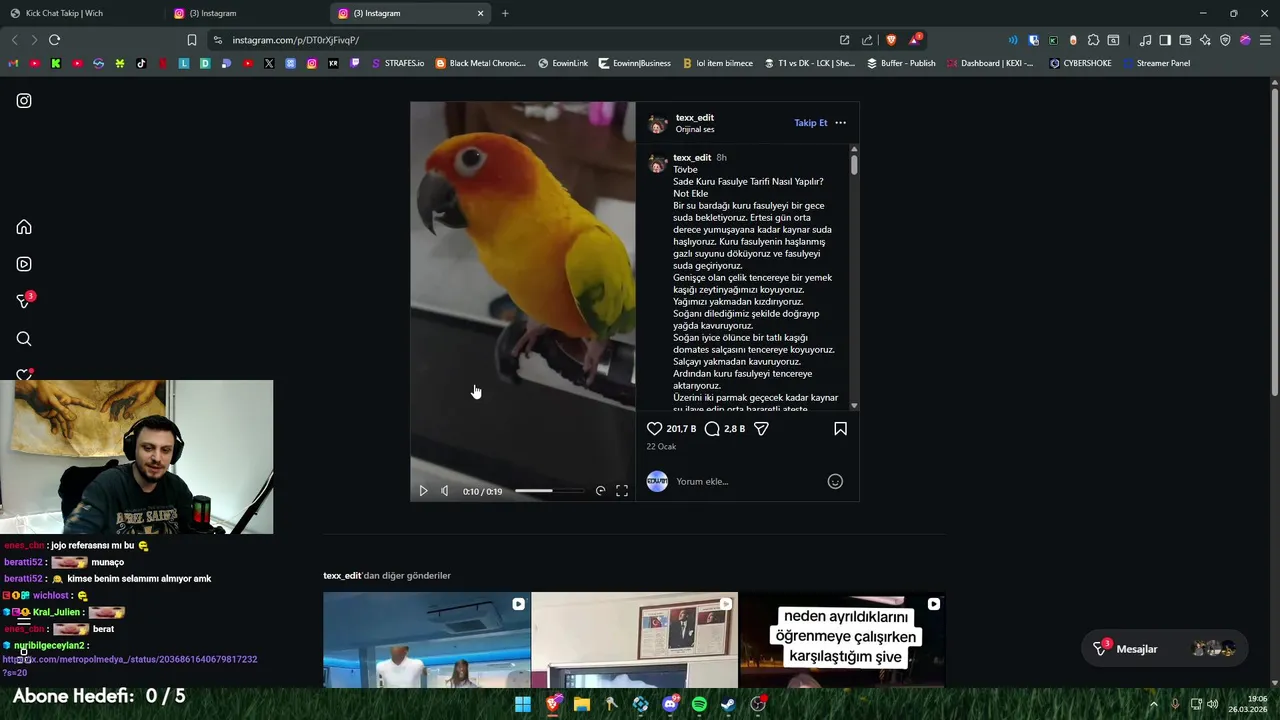Screen dimensions: 1280x720
Task: Open the first related post thumbnail
Action: [427, 640]
